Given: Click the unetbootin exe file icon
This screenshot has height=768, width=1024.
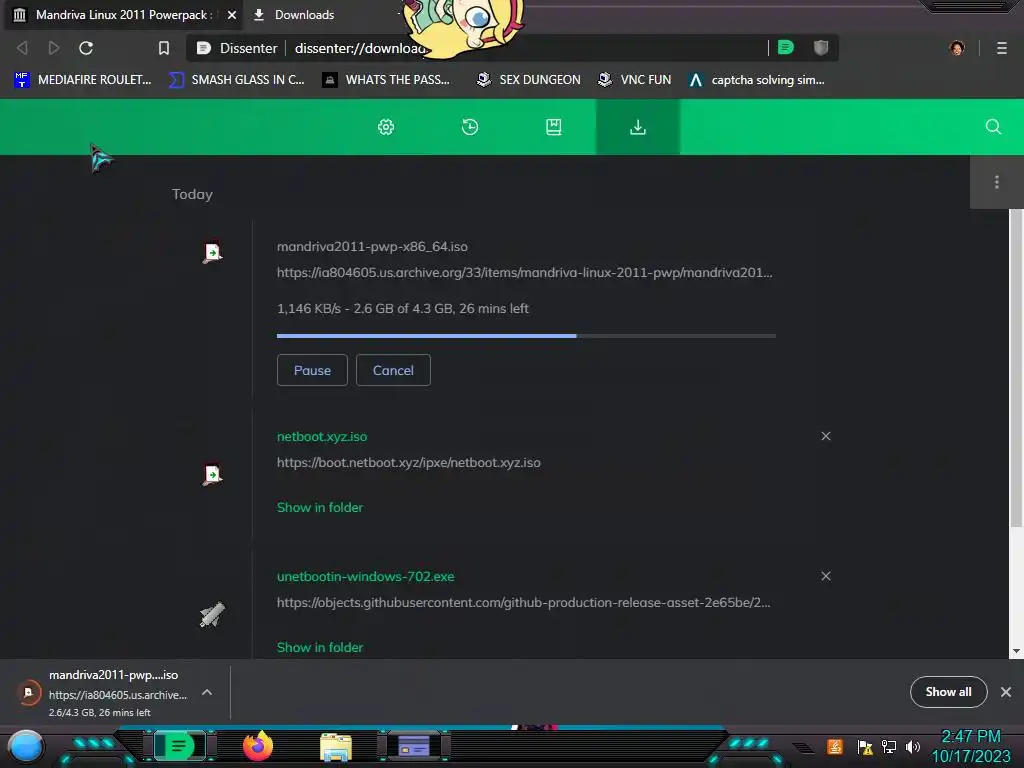Looking at the screenshot, I should click(x=212, y=614).
